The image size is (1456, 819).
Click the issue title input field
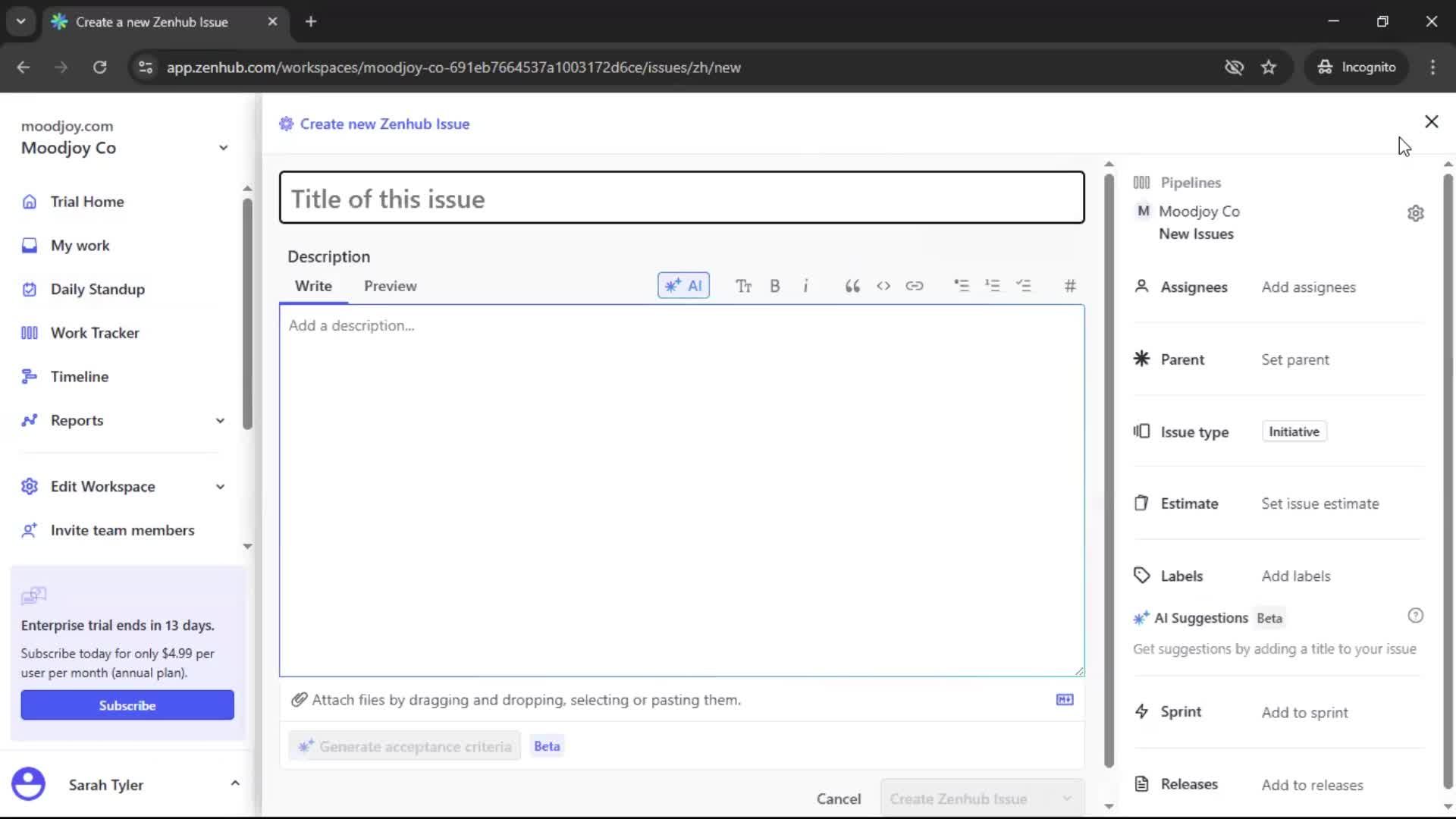681,198
